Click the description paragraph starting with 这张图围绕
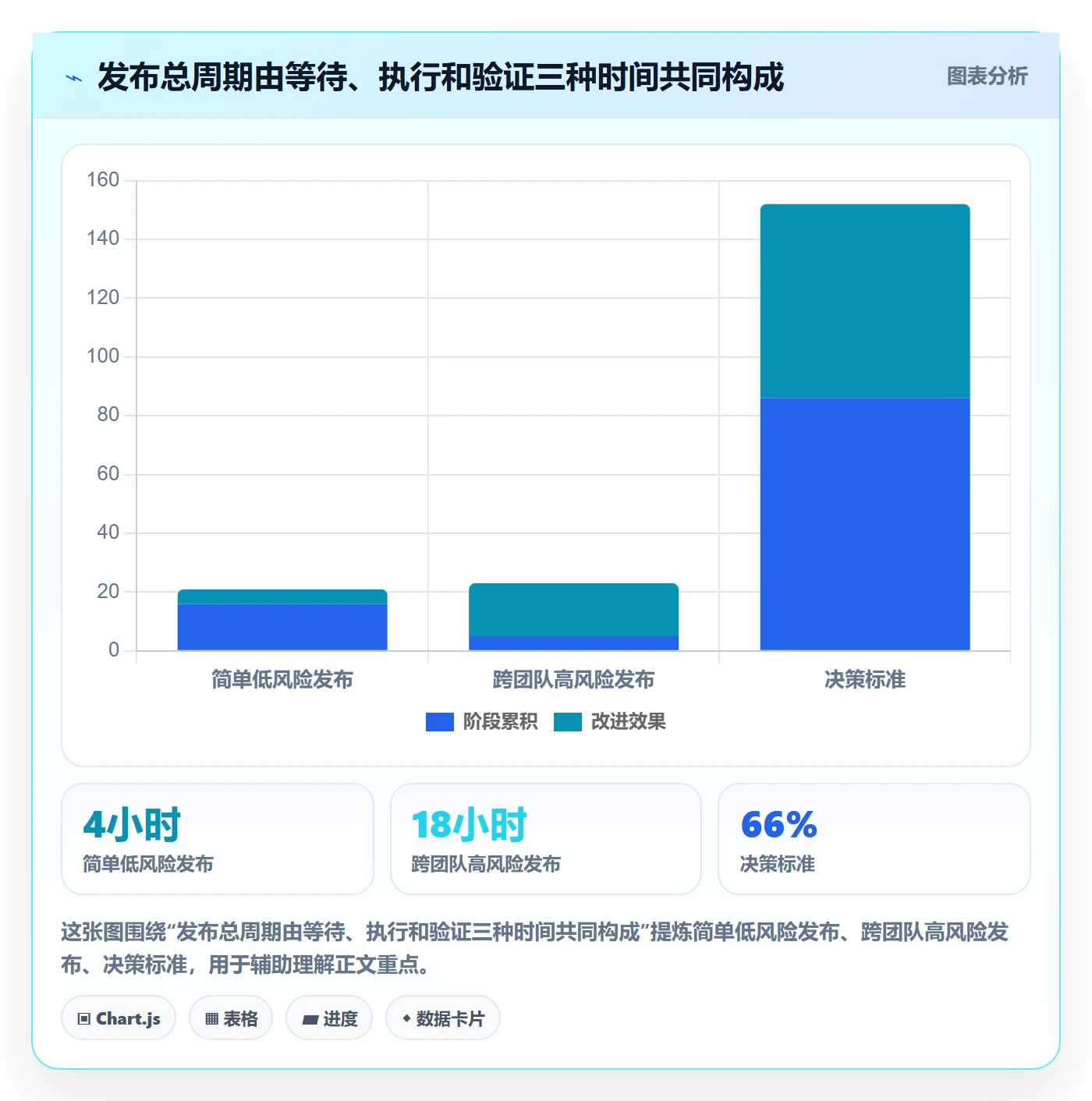This screenshot has height=1101, width=1092. tap(535, 948)
